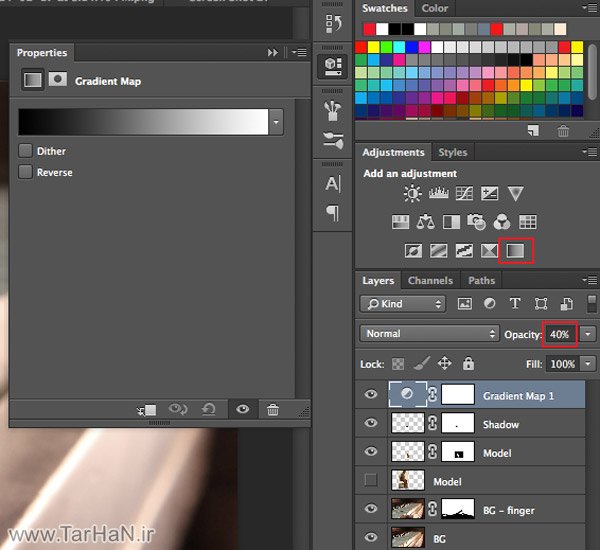Add a Vibrance adjustment layer
Image resolution: width=600 pixels, height=550 pixels.
pyautogui.click(x=516, y=194)
